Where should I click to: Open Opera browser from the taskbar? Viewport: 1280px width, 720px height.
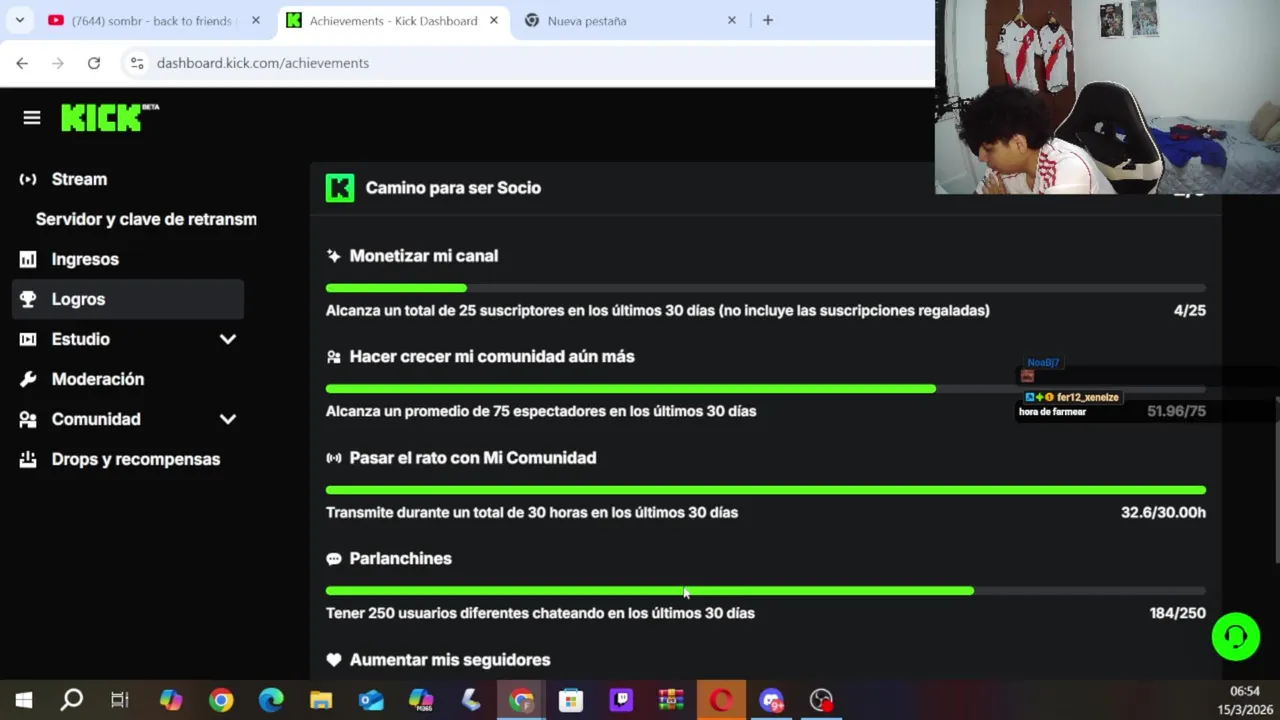(x=721, y=700)
